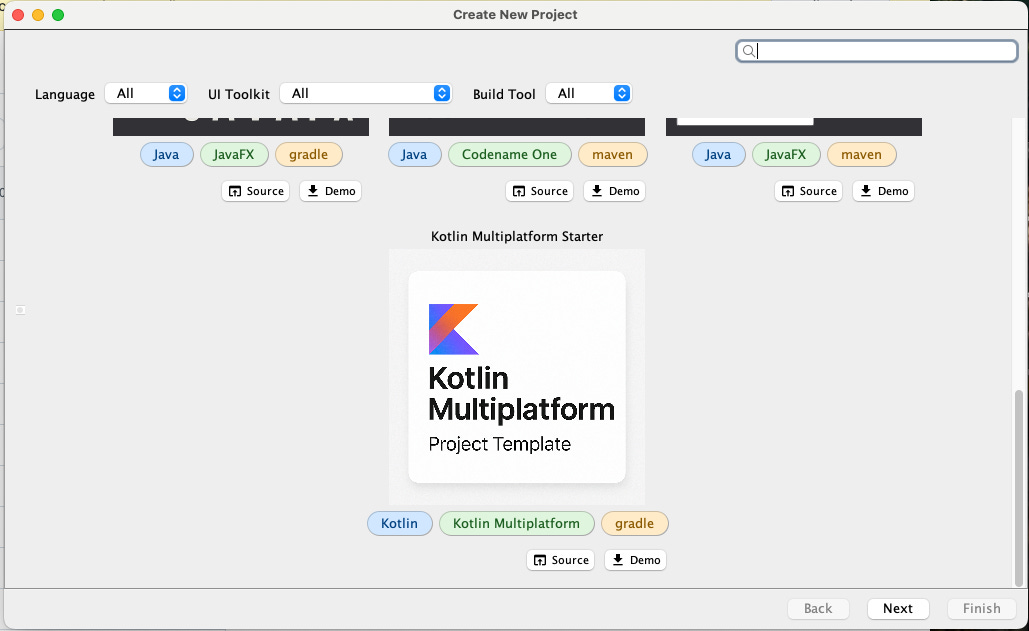Click the Kotlin Multiplatform toolkit tag
Image resolution: width=1029 pixels, height=631 pixels.
(516, 523)
